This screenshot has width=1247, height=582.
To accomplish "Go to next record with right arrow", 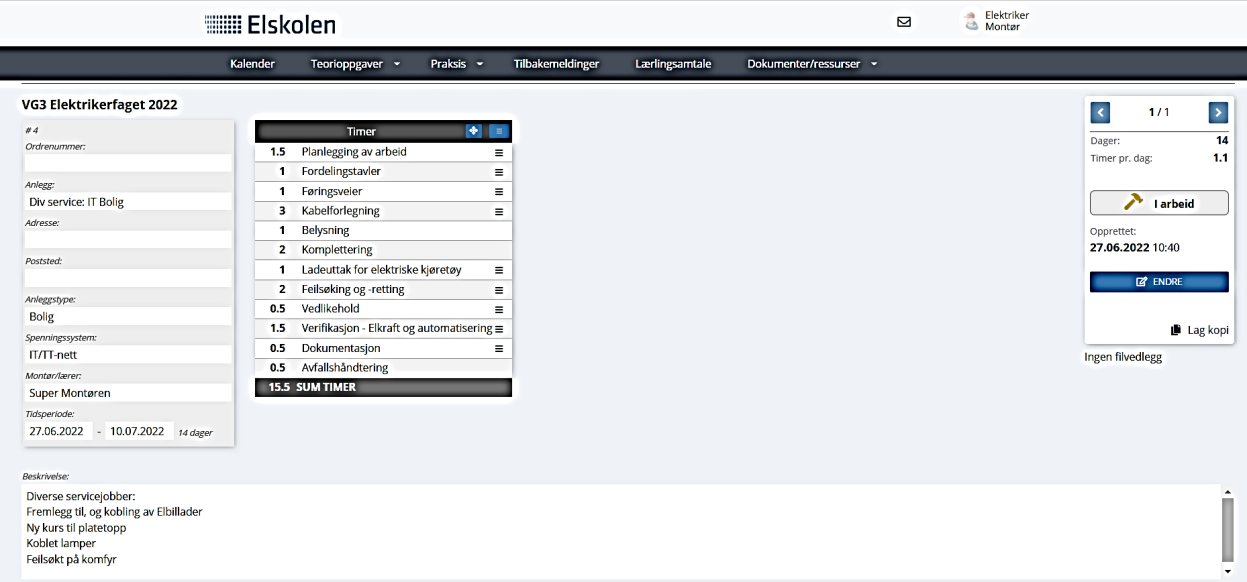I will [x=1218, y=112].
